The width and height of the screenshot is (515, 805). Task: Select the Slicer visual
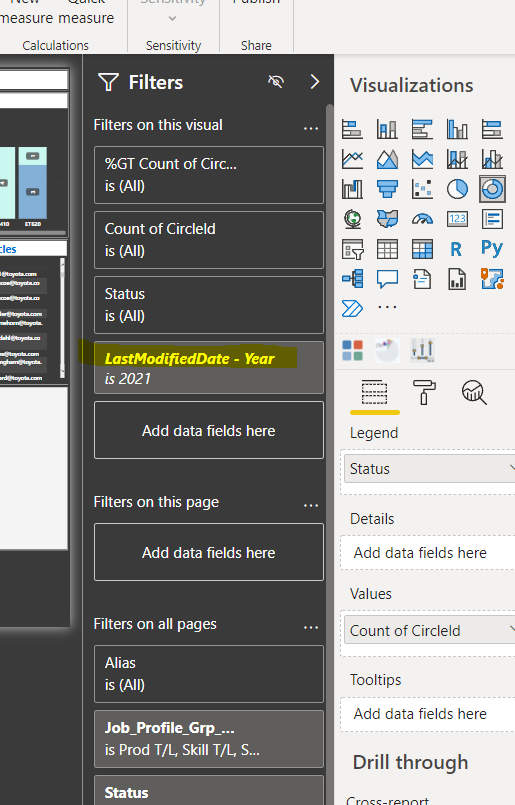point(352,250)
